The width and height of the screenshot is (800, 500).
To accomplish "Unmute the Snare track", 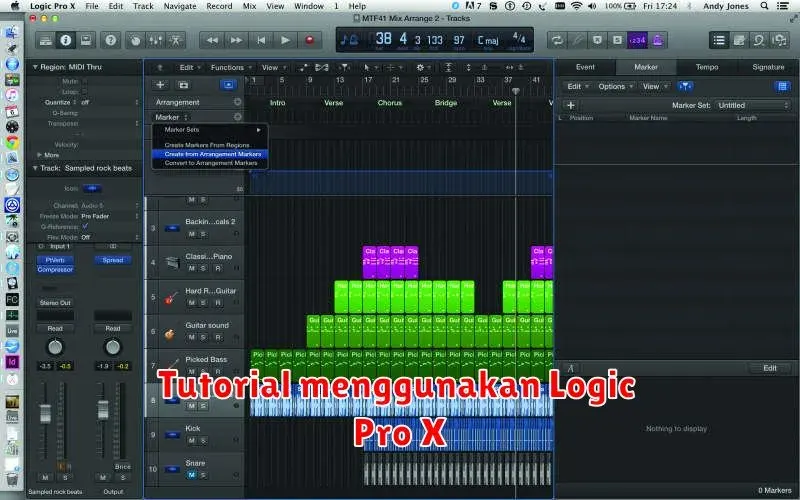I will pyautogui.click(x=191, y=475).
